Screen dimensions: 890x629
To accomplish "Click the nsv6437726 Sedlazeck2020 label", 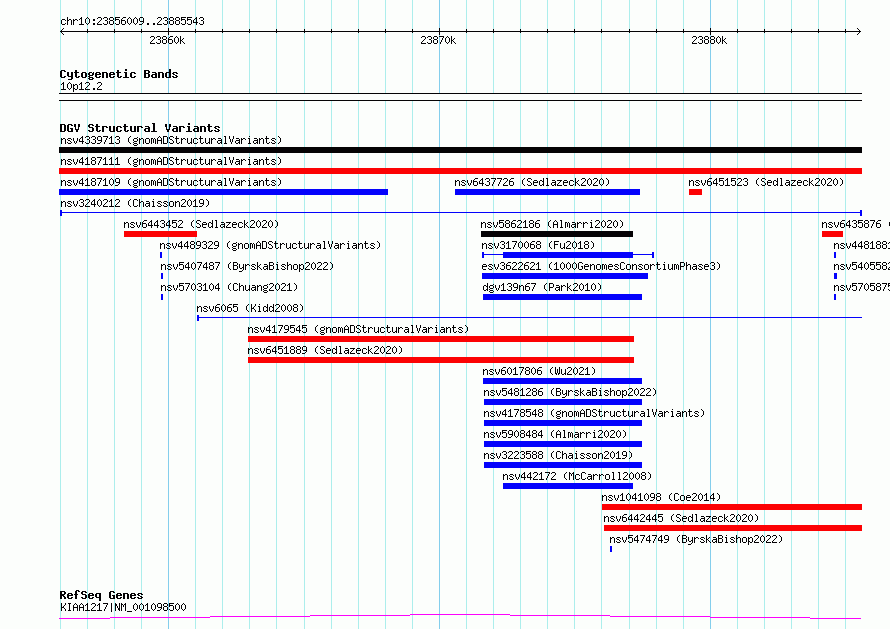I will pyautogui.click(x=532, y=182).
